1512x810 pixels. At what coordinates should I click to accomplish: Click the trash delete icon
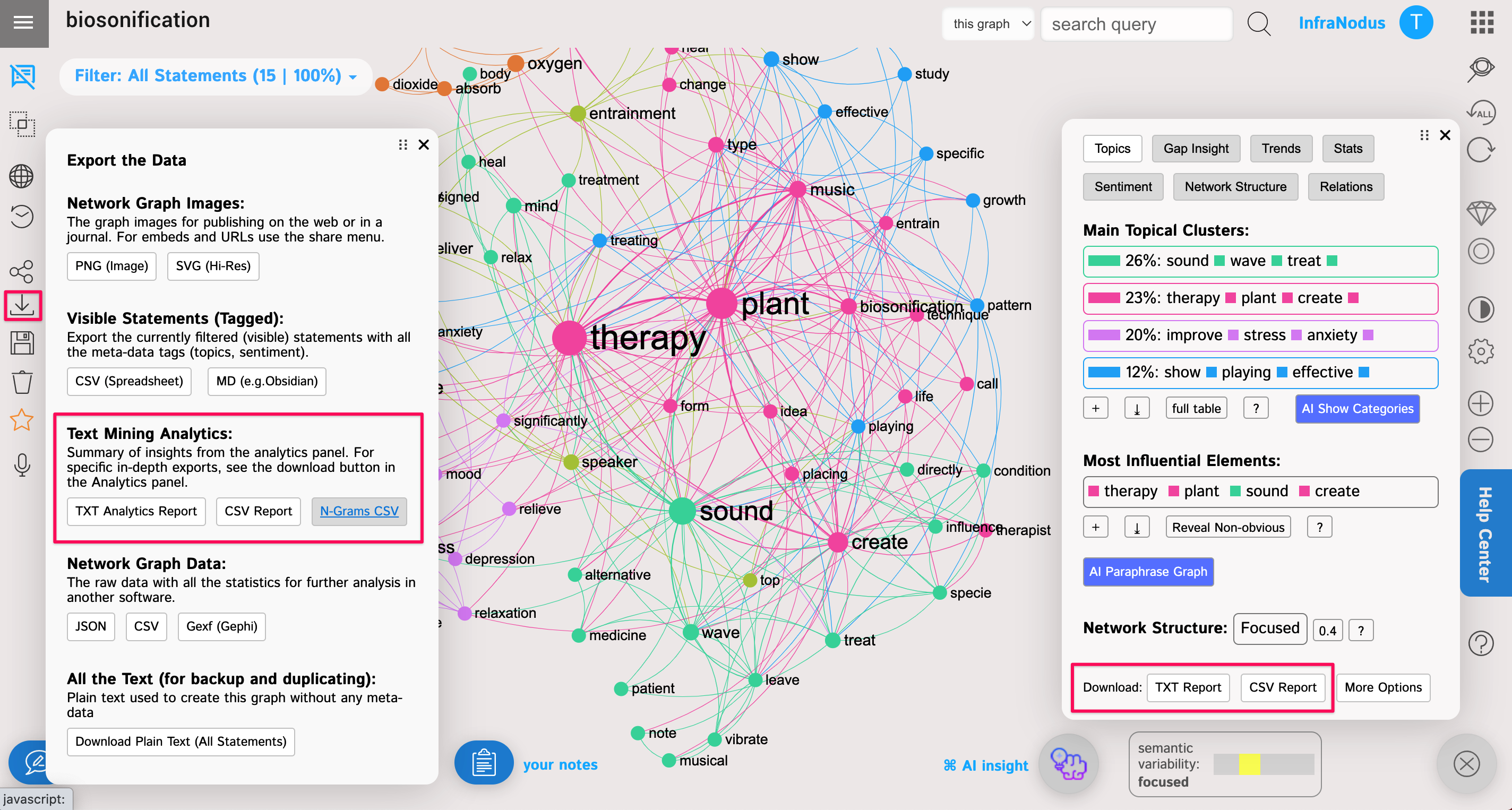point(22,382)
